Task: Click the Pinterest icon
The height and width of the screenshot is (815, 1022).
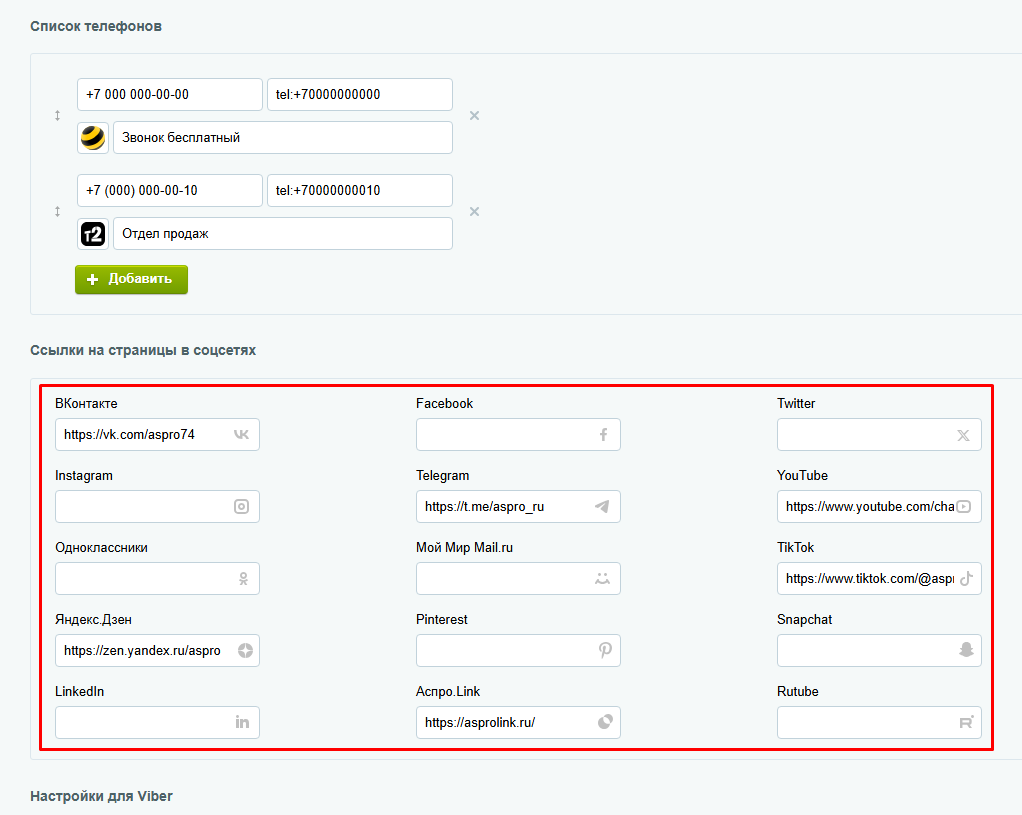Action: tap(605, 650)
